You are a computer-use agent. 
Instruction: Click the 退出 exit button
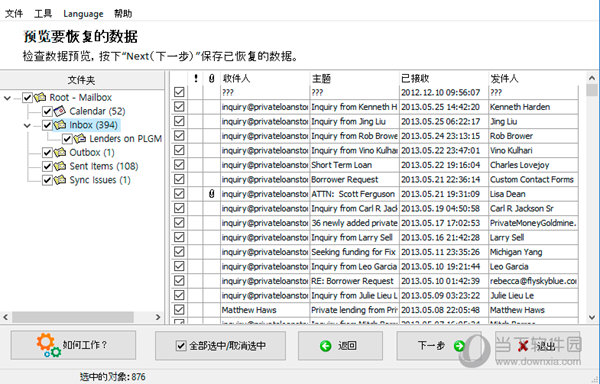pos(537,346)
